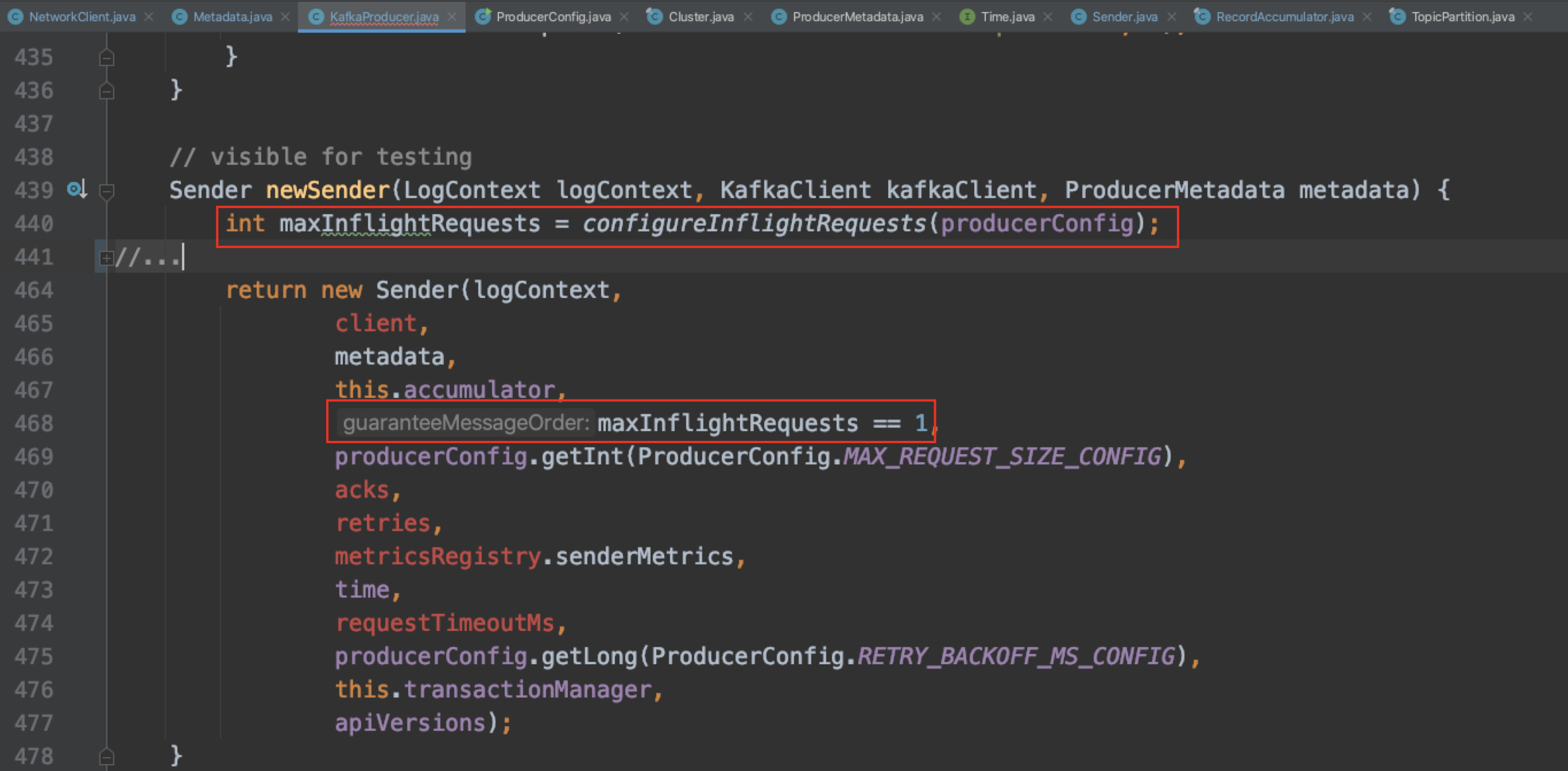1568x771 pixels.
Task: Click the fold end marker on line 478
Action: click(x=107, y=757)
